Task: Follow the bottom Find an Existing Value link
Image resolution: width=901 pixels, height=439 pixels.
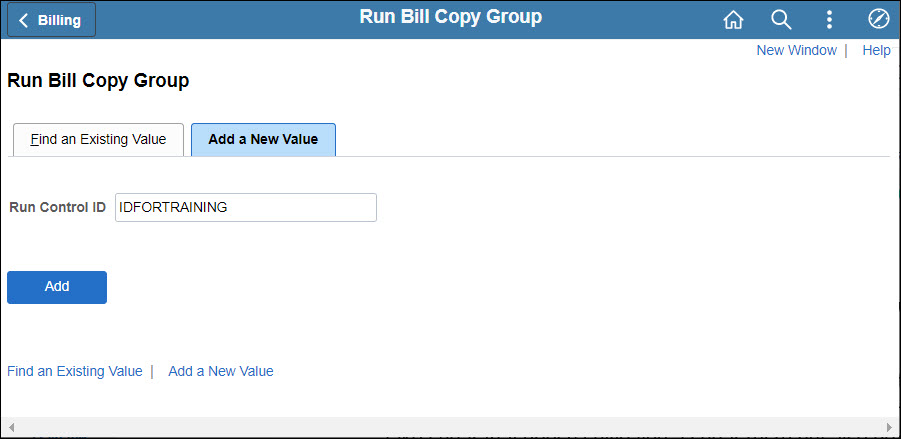Action: pyautogui.click(x=75, y=371)
